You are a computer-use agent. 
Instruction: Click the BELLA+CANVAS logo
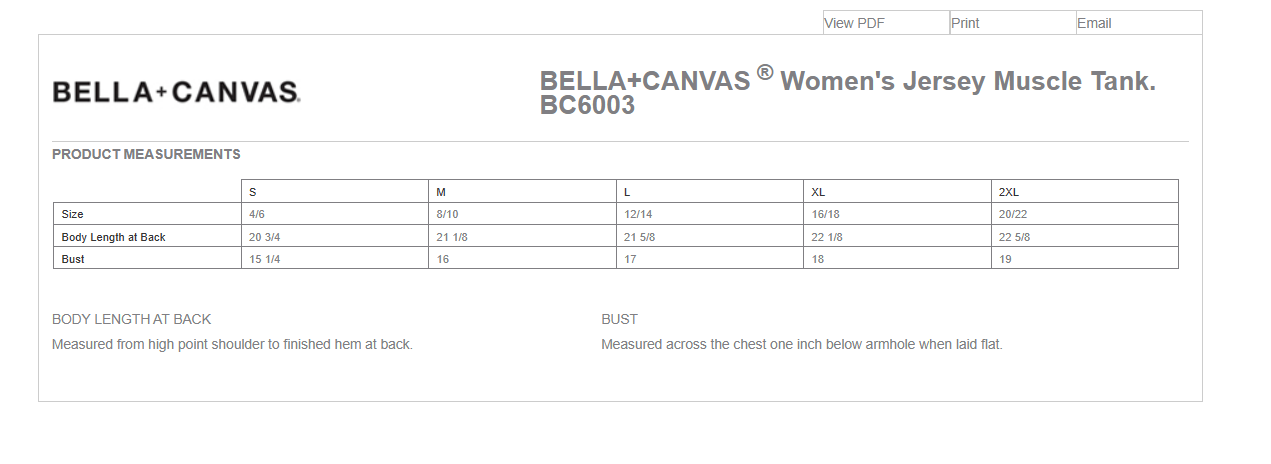pos(176,92)
